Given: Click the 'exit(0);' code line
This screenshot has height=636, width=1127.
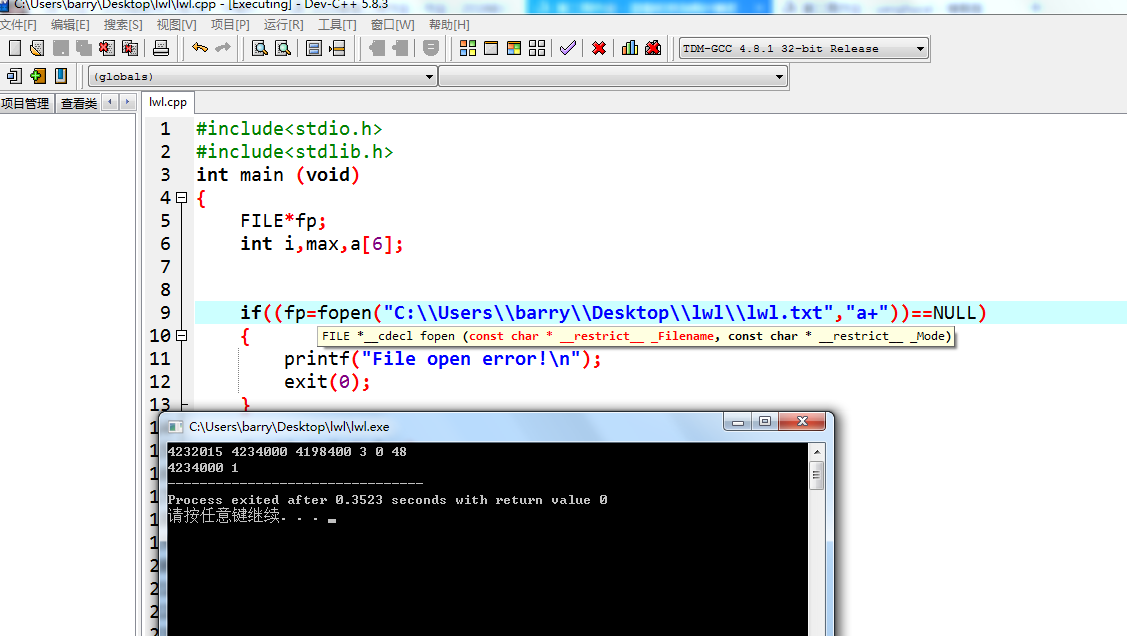Looking at the screenshot, I should 327,382.
